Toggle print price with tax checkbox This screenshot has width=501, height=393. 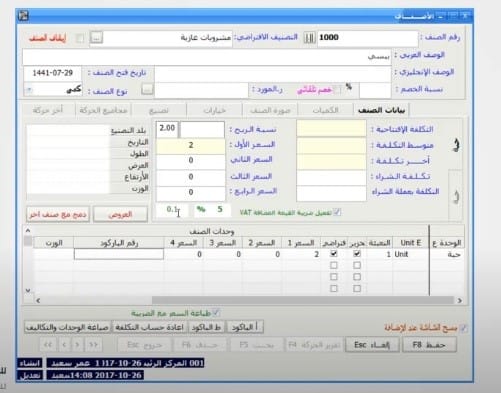(216, 313)
